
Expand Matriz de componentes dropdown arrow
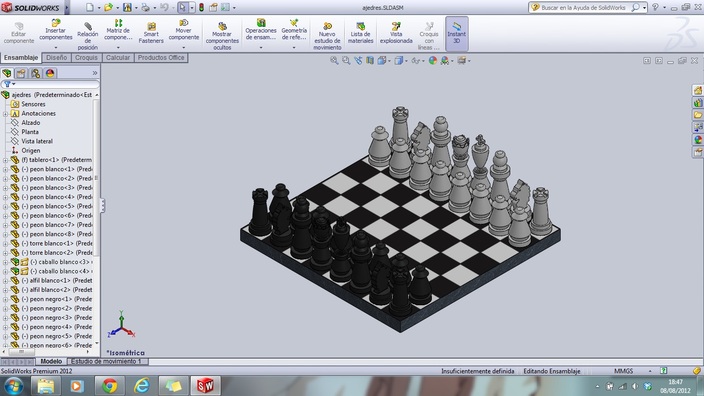(118, 47)
